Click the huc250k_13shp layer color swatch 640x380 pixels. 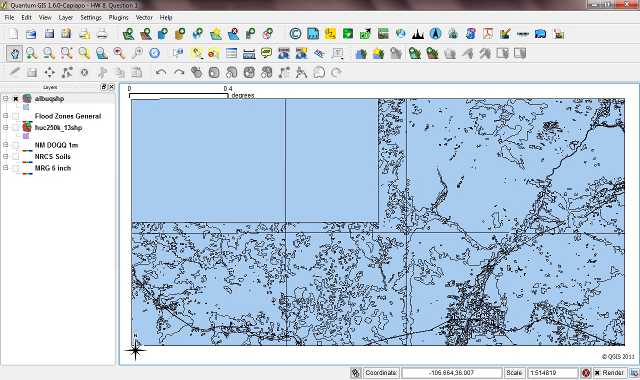click(x=26, y=136)
